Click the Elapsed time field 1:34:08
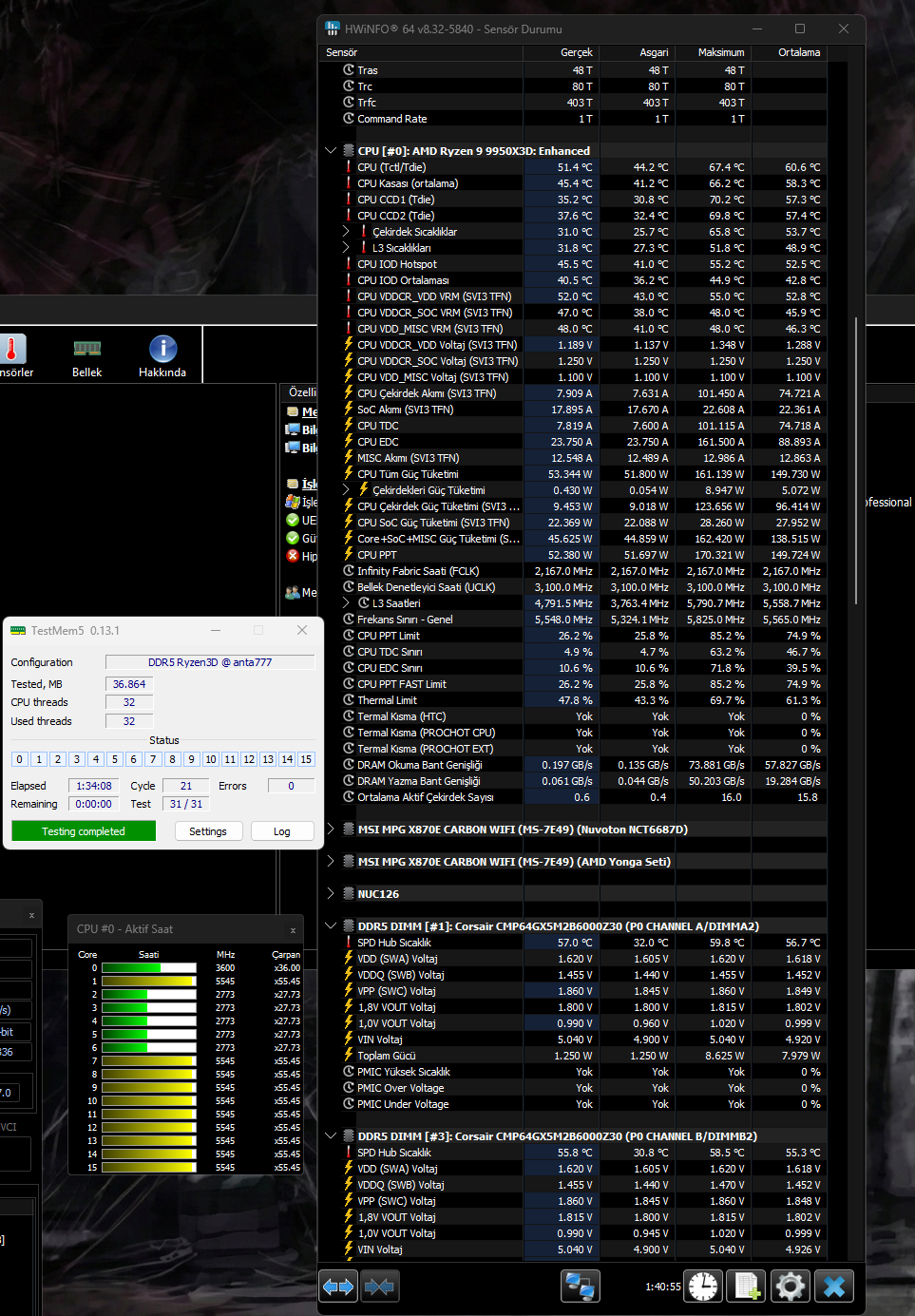915x1316 pixels. pyautogui.click(x=94, y=786)
